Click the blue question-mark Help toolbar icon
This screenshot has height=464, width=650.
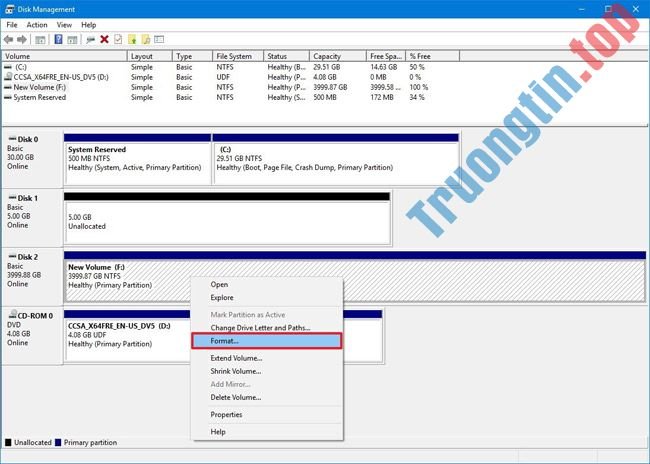click(58, 39)
